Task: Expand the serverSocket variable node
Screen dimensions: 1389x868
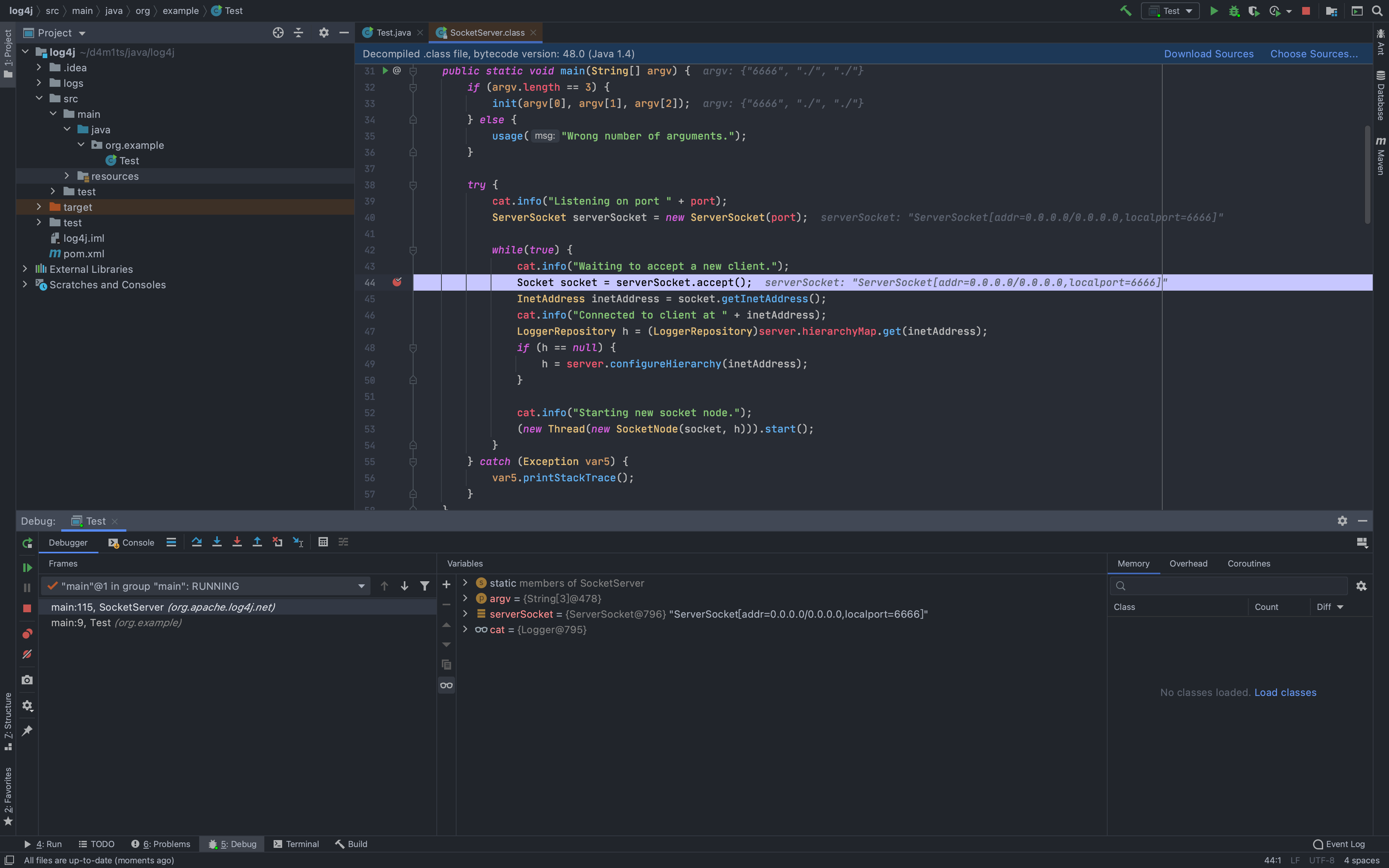Action: coord(465,614)
